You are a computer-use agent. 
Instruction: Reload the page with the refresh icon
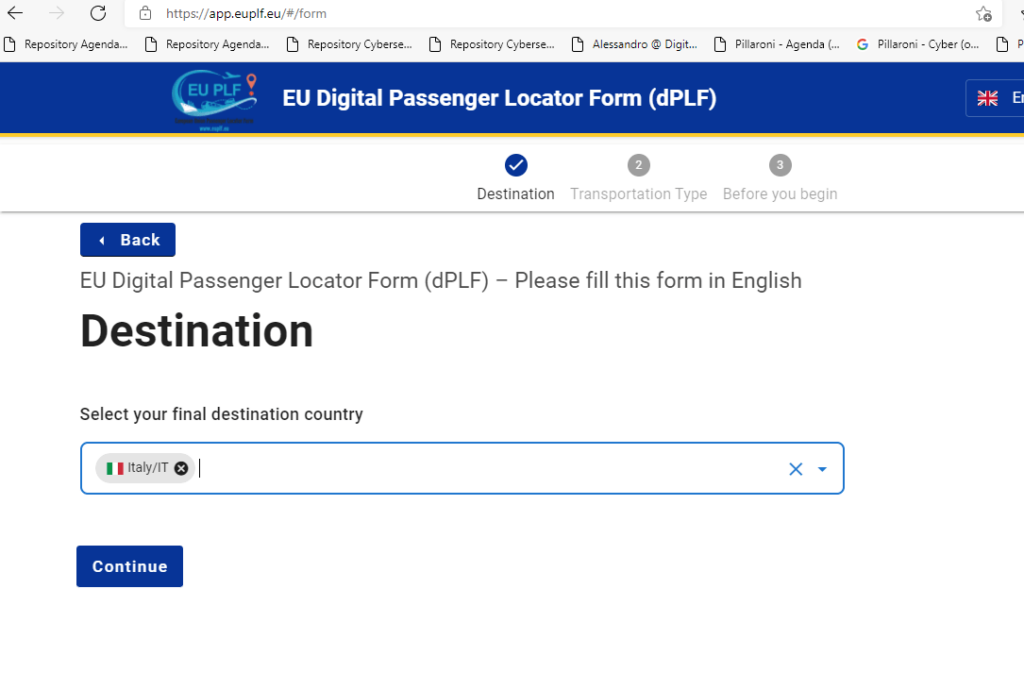tap(97, 14)
